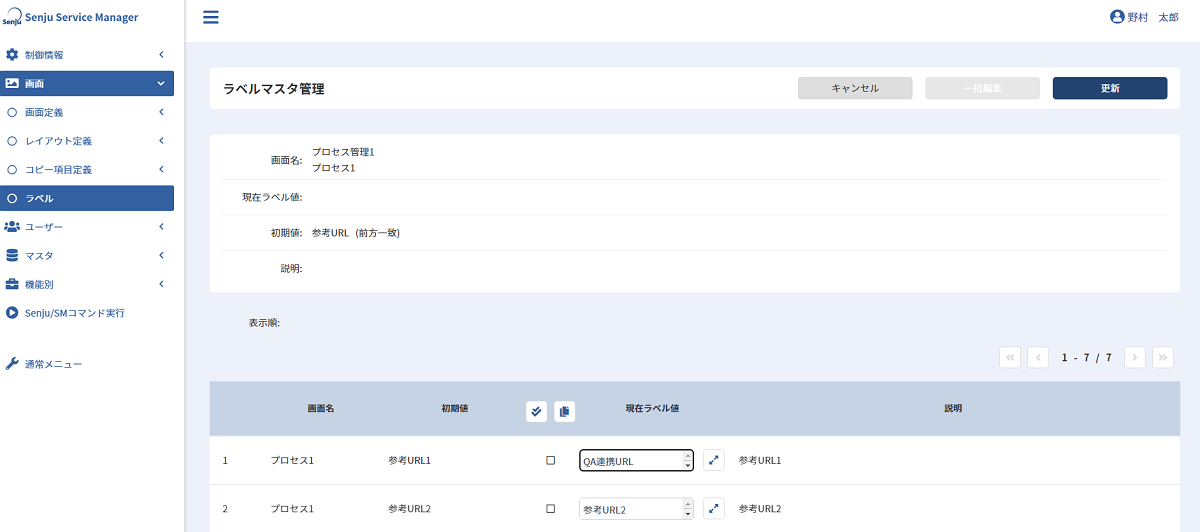Click the プロセス管理1 screen name text
1200x532 pixels.
click(343, 152)
